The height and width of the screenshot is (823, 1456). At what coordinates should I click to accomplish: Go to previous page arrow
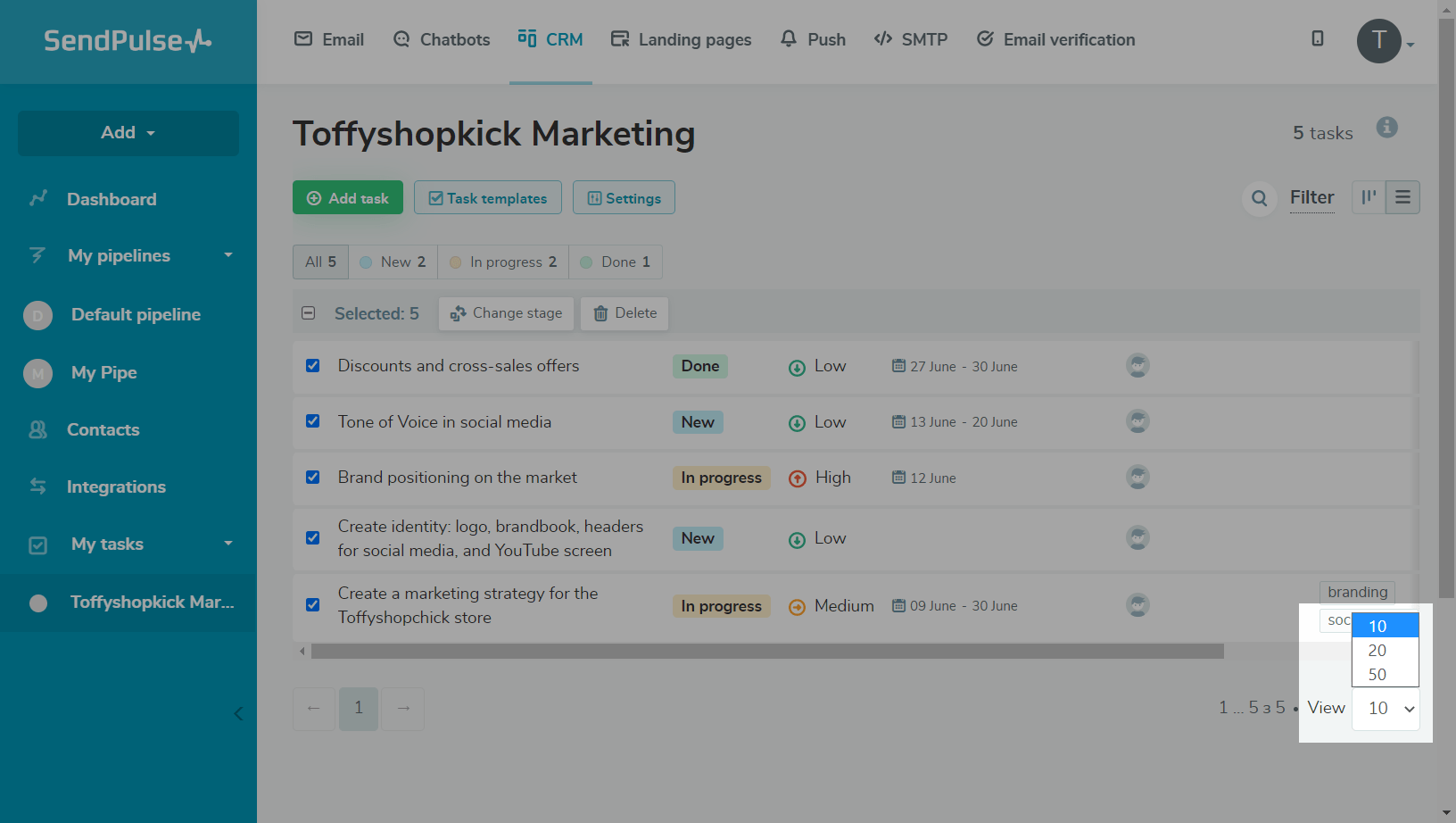tap(314, 709)
